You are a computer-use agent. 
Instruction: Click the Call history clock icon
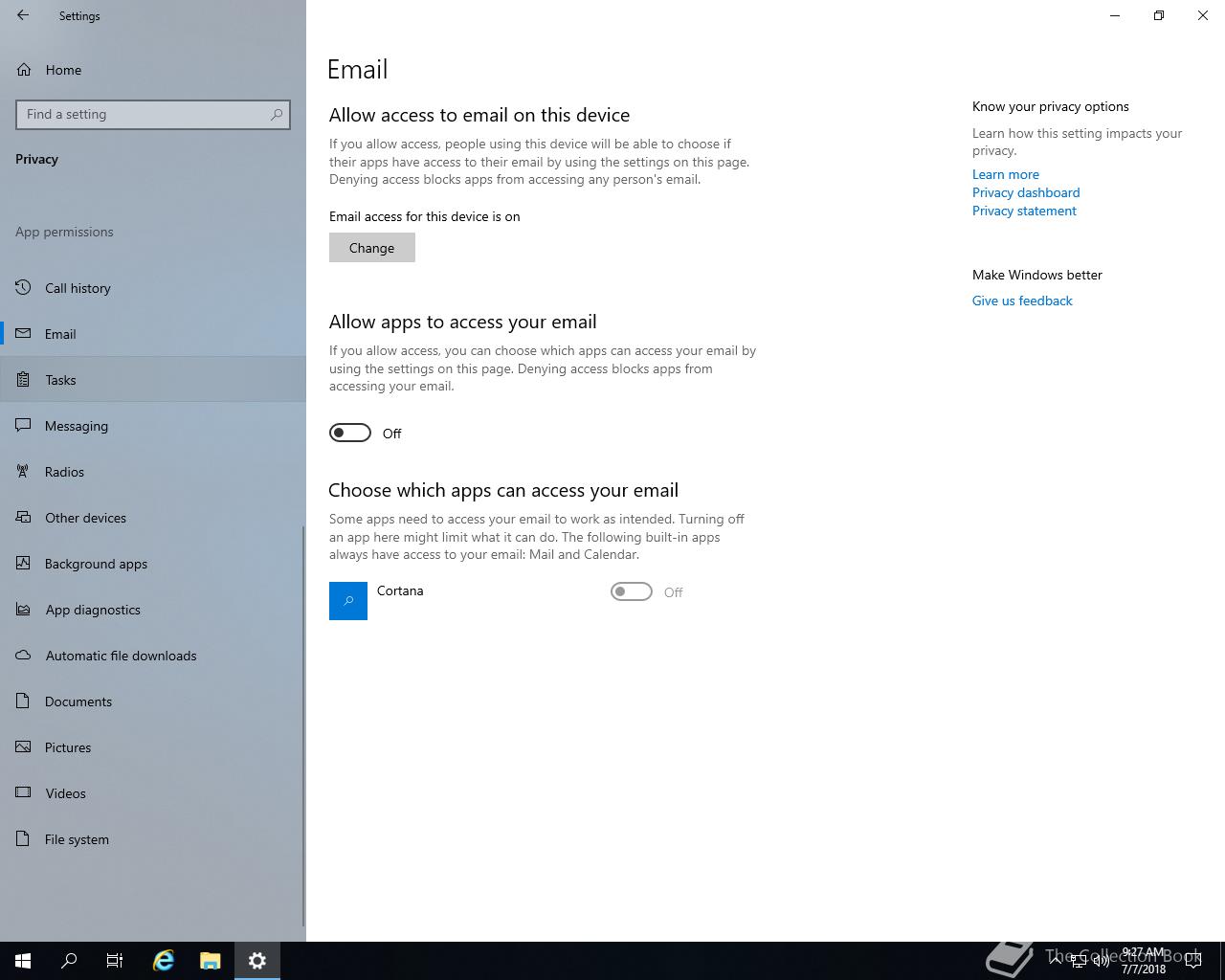tap(24, 288)
